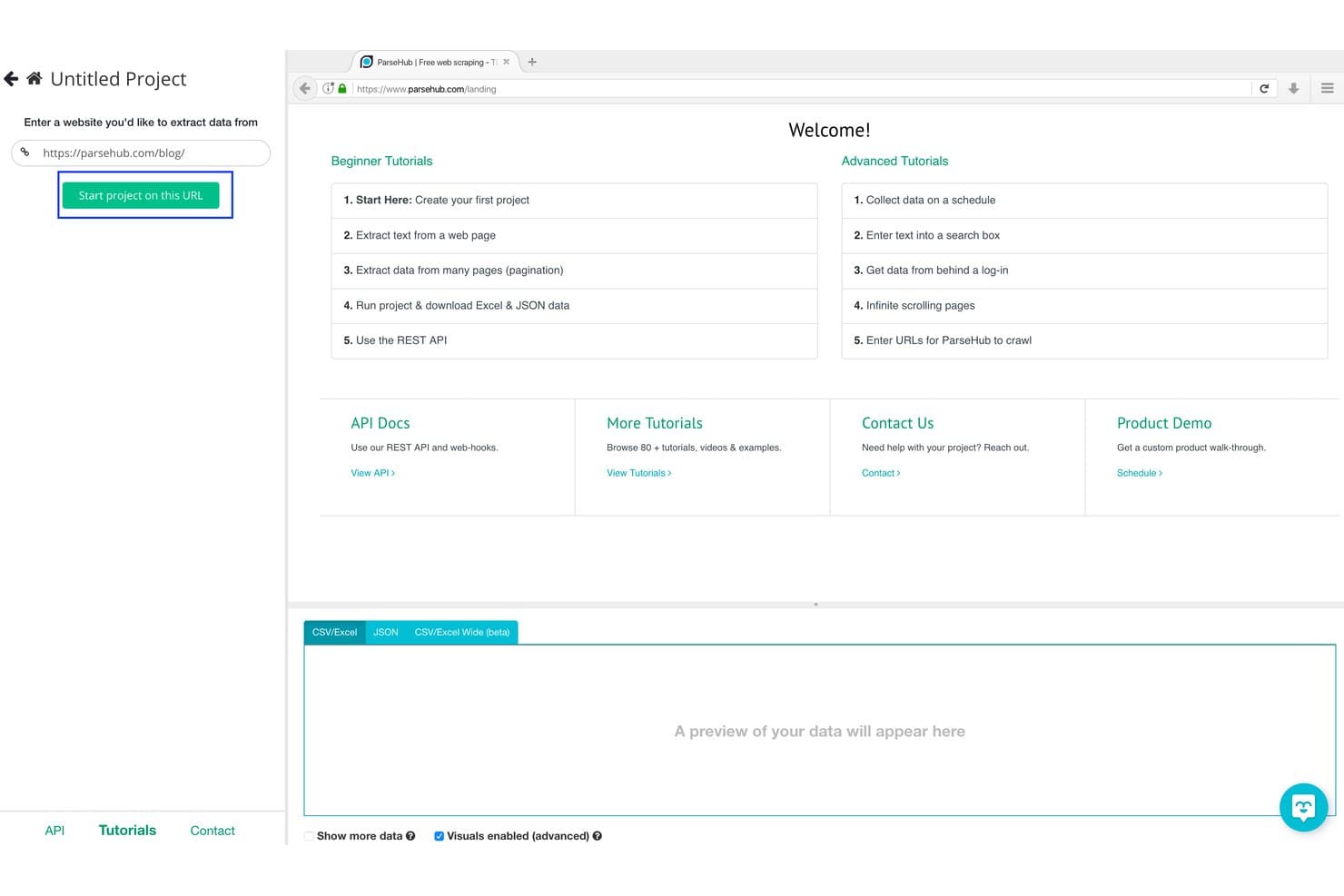
Task: Open tutorial Create your first project
Action: click(x=574, y=201)
